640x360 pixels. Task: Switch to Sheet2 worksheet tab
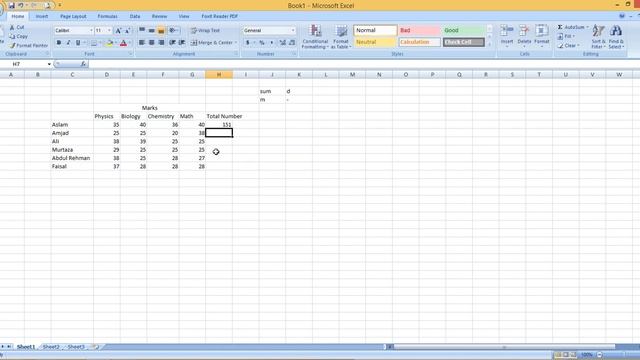(51, 347)
